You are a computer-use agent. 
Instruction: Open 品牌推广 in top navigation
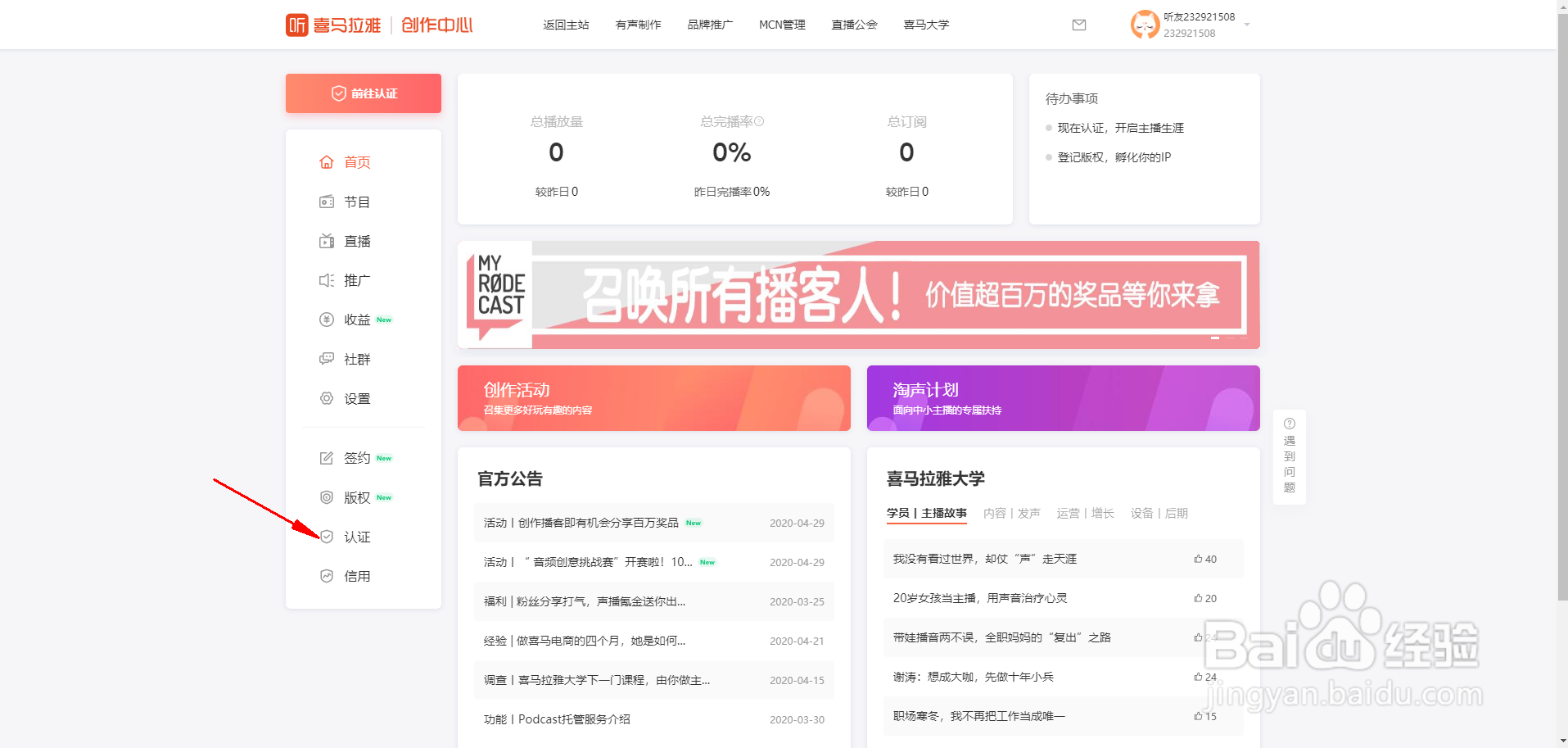point(710,25)
